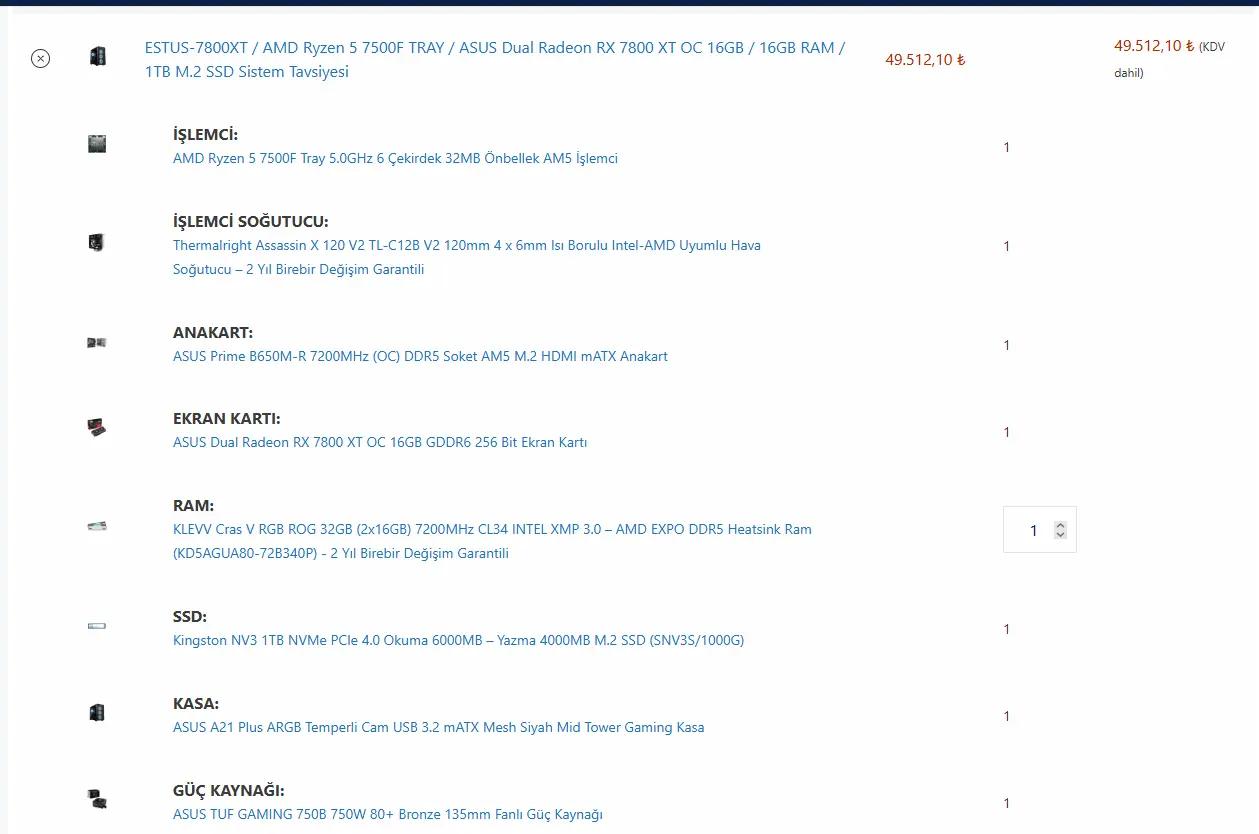Click the ASUS A21 Plus case thumbnail
Image resolution: width=1259 pixels, height=834 pixels.
coord(97,712)
